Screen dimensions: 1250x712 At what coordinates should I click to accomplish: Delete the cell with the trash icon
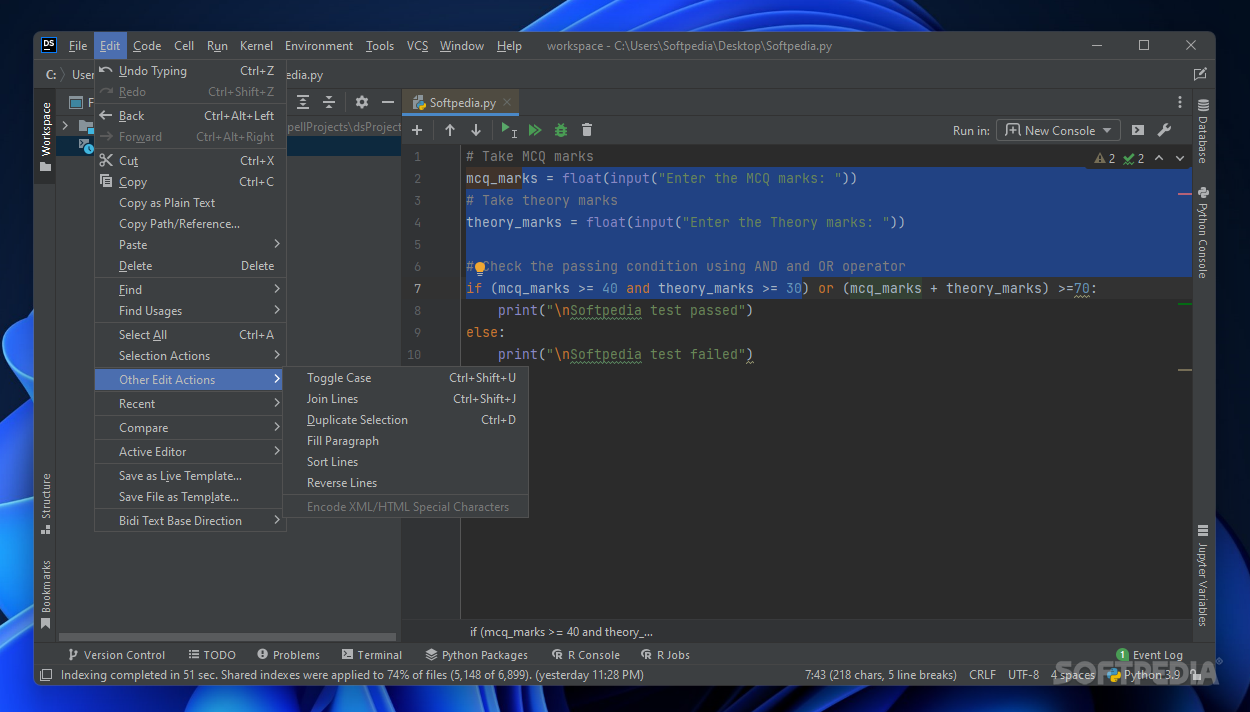[587, 130]
